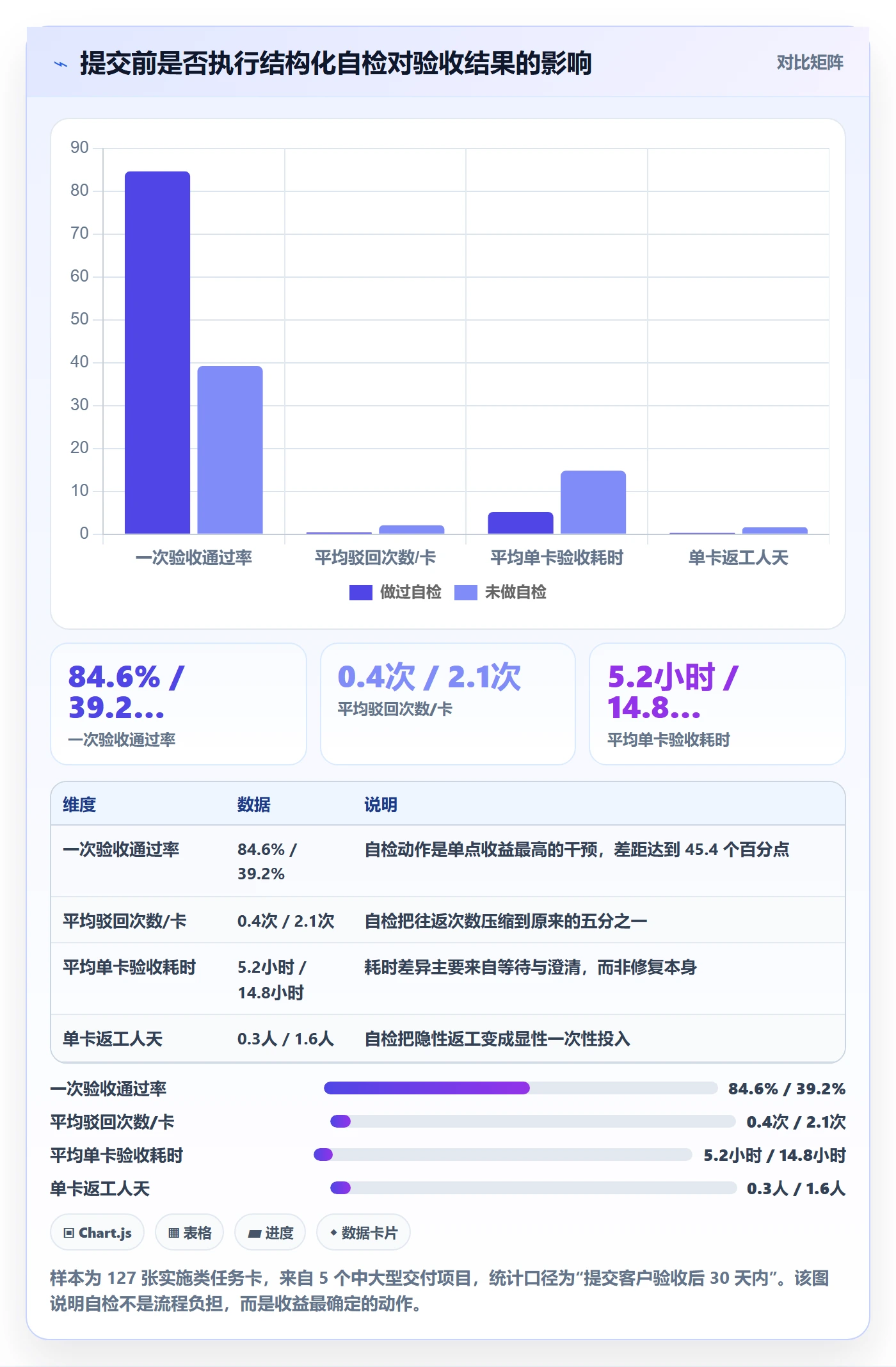Select the 数据卡片 tag chip
896x1367 pixels.
(x=364, y=1233)
